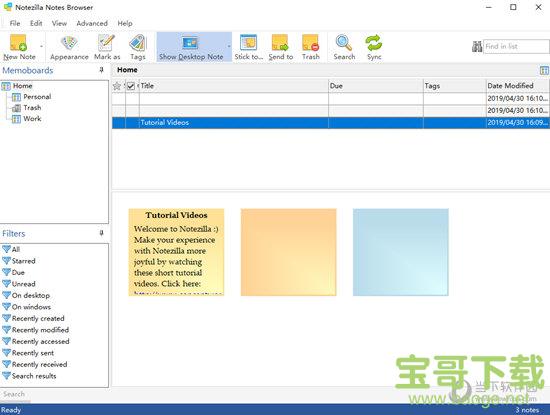Move selected note to Trash via toolbar
This screenshot has width=550, height=415.
tap(311, 47)
